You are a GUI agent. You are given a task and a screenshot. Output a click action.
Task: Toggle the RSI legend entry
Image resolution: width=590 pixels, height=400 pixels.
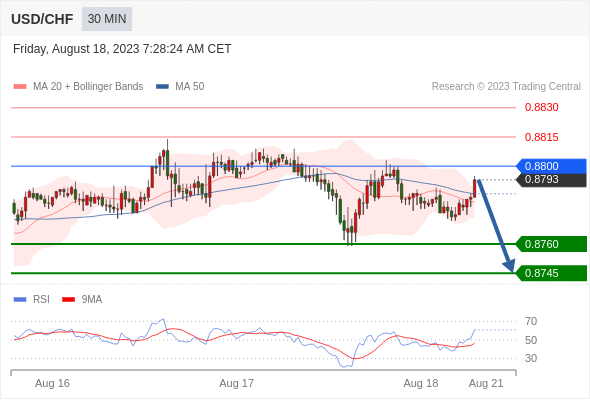tap(32, 300)
